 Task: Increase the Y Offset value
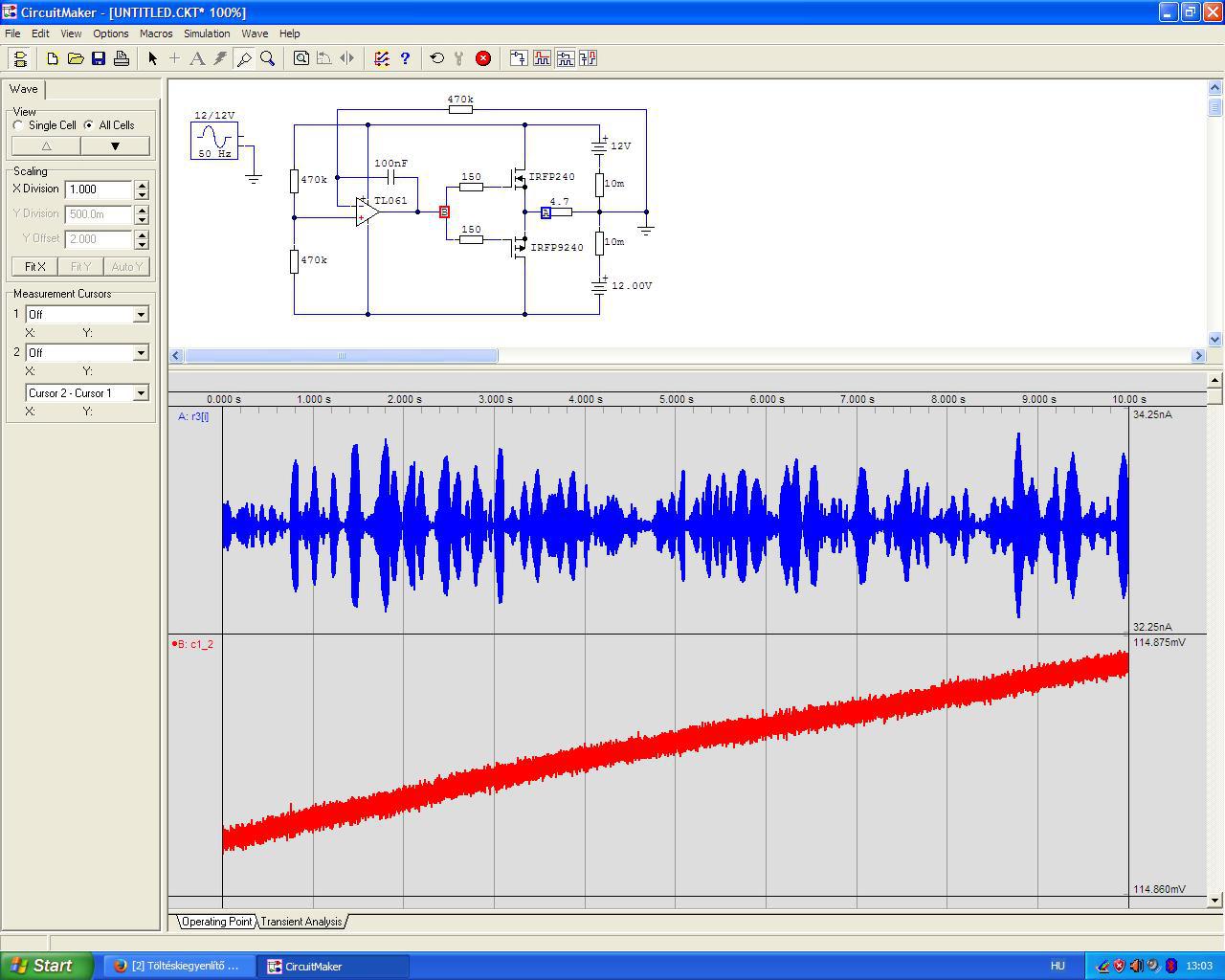(142, 234)
